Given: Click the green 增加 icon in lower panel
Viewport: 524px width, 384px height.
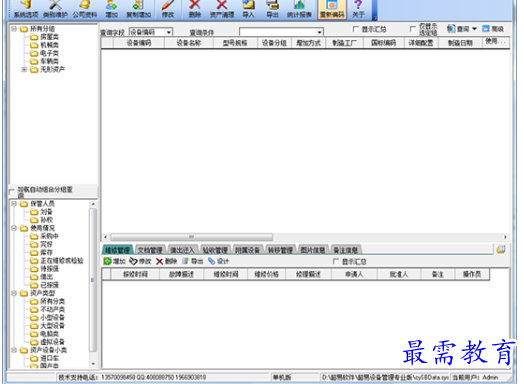Looking at the screenshot, I should [x=114, y=261].
